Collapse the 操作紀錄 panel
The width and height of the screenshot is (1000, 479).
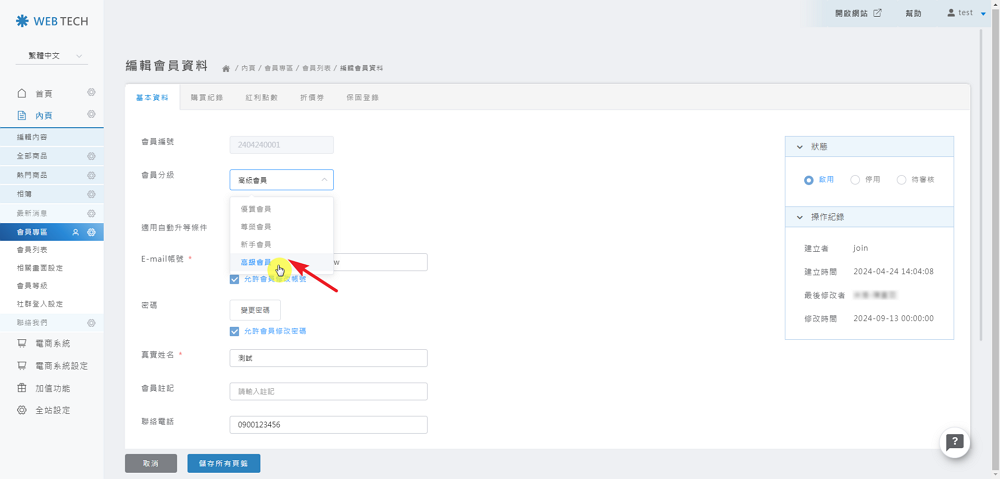pos(800,217)
